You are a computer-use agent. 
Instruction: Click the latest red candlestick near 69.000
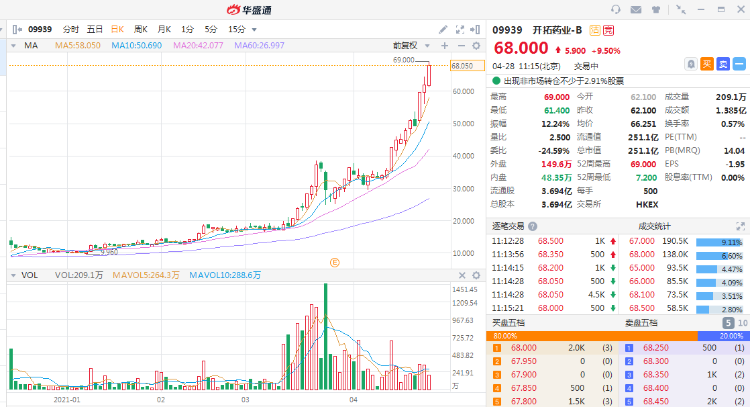[x=429, y=75]
